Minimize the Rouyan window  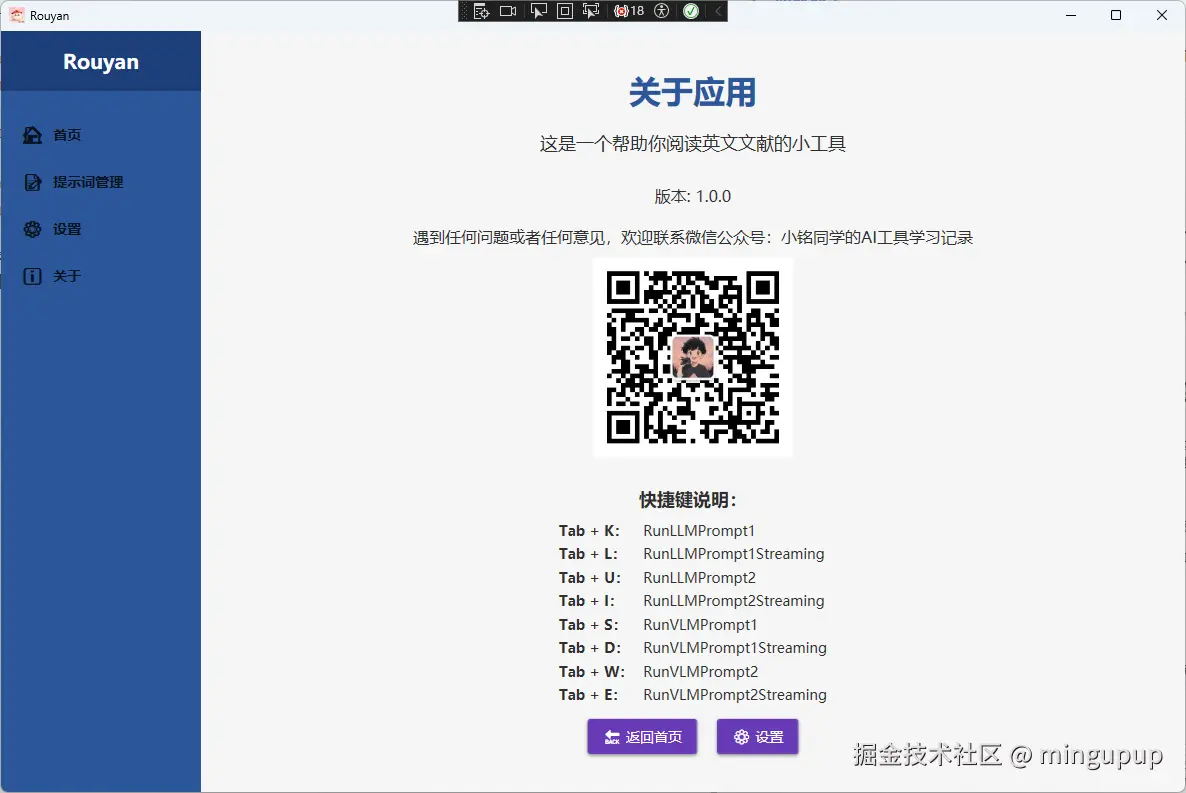point(1071,15)
